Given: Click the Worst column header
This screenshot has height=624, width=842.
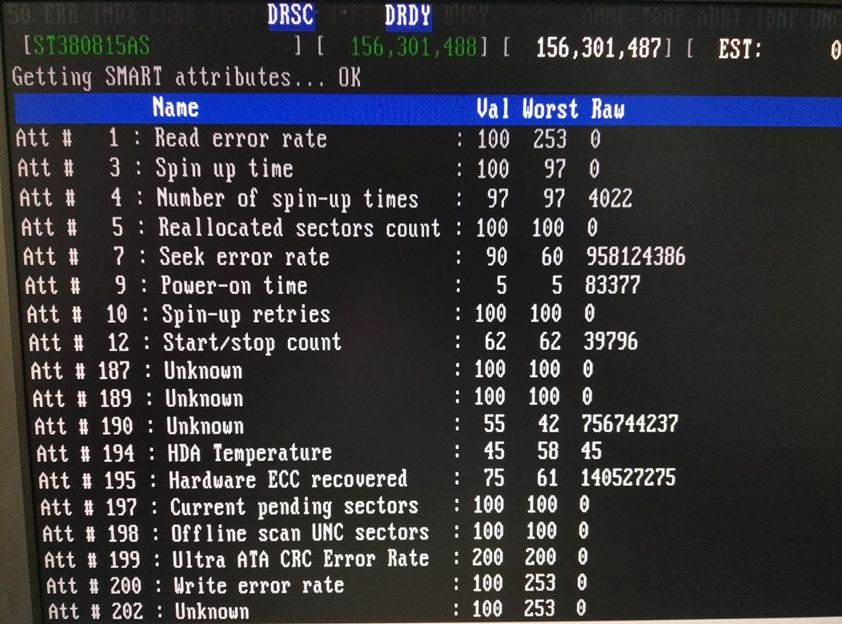Looking at the screenshot, I should (x=550, y=109).
